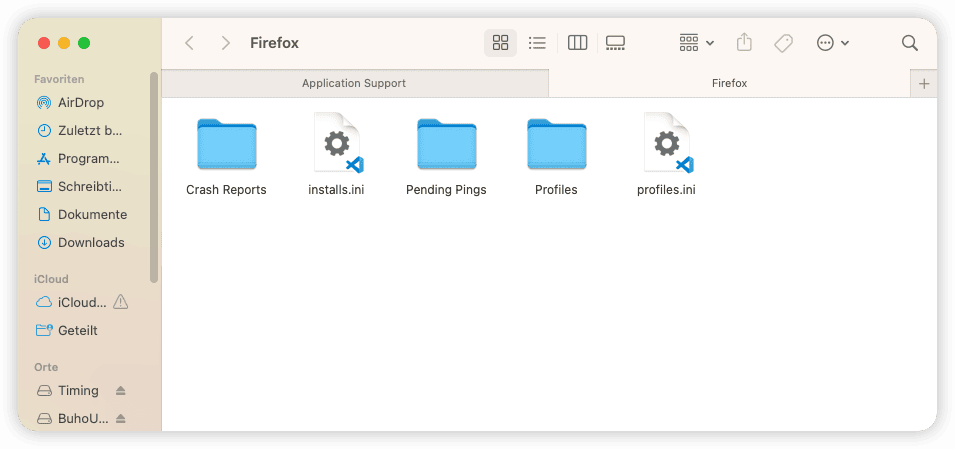Click the Pending Pings label

pyautogui.click(x=446, y=190)
